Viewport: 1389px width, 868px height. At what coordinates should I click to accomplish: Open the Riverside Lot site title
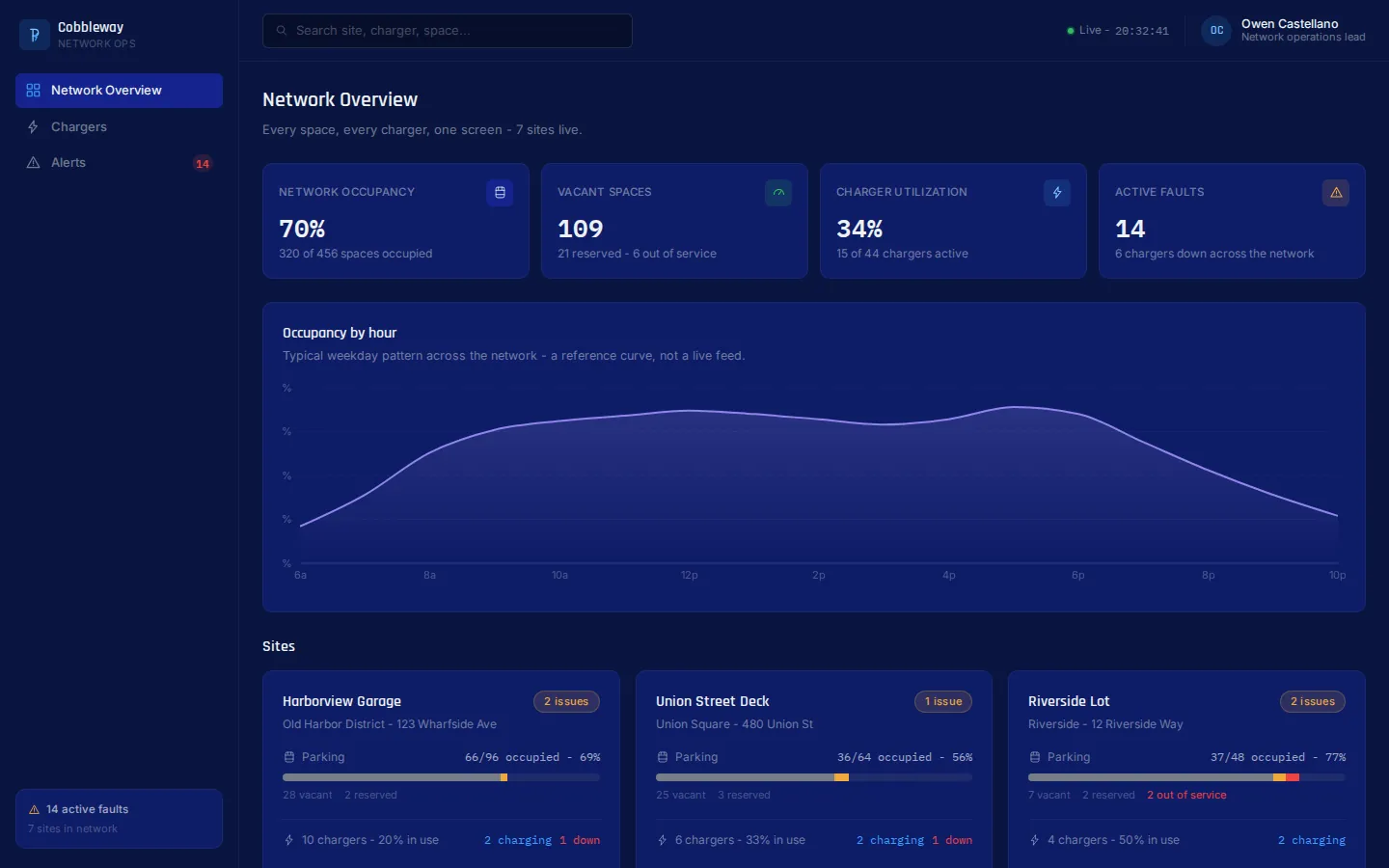tap(1069, 701)
